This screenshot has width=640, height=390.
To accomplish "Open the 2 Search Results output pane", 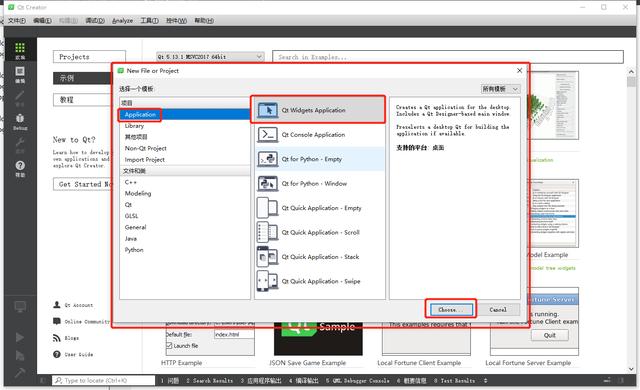I will click(x=209, y=380).
